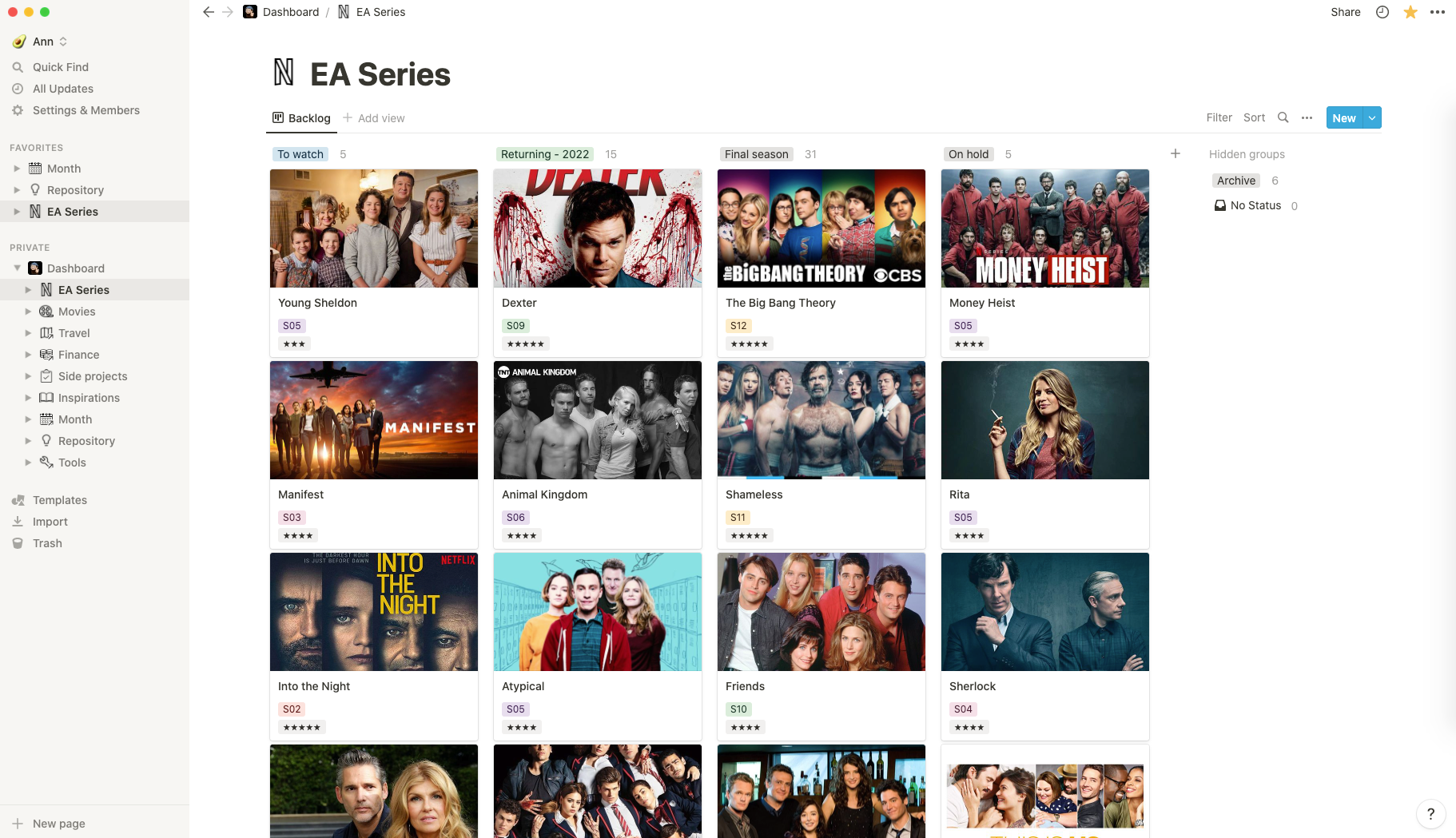1456x838 pixels.
Task: Open the help question mark button
Action: pyautogui.click(x=1430, y=814)
